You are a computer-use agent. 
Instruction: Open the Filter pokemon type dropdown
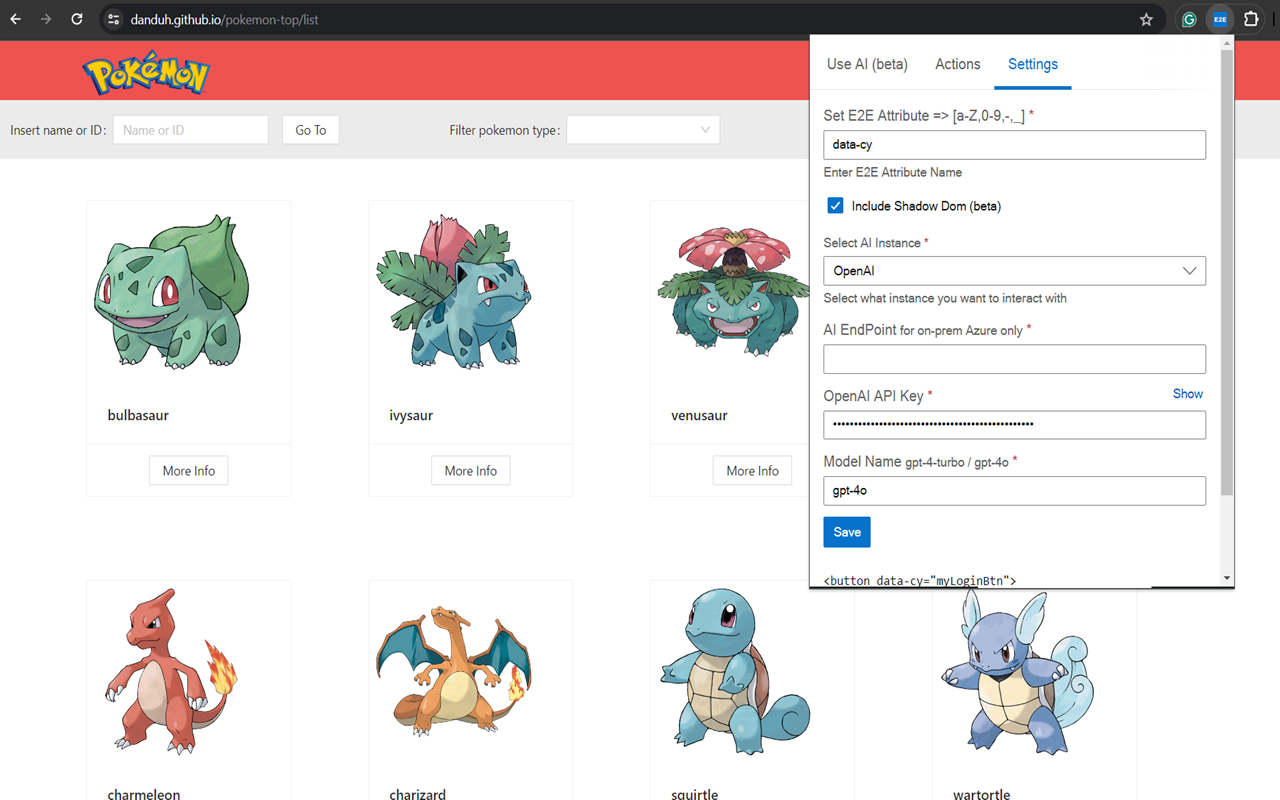643,130
